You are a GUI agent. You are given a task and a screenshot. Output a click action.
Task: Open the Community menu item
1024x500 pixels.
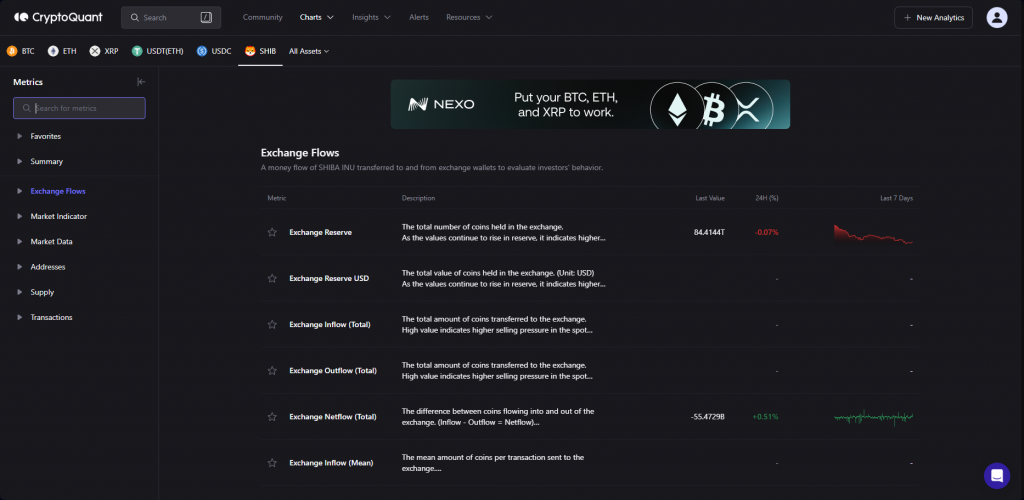coord(262,17)
